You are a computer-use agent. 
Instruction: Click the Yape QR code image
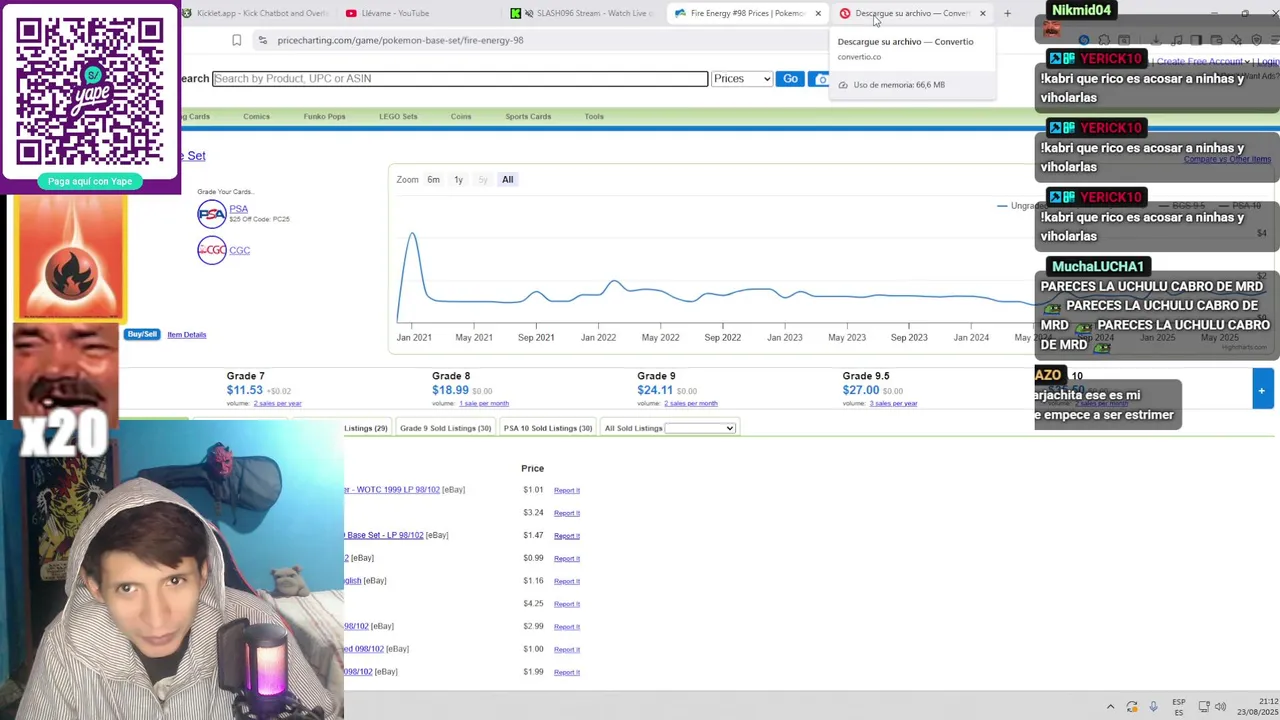pyautogui.click(x=90, y=91)
